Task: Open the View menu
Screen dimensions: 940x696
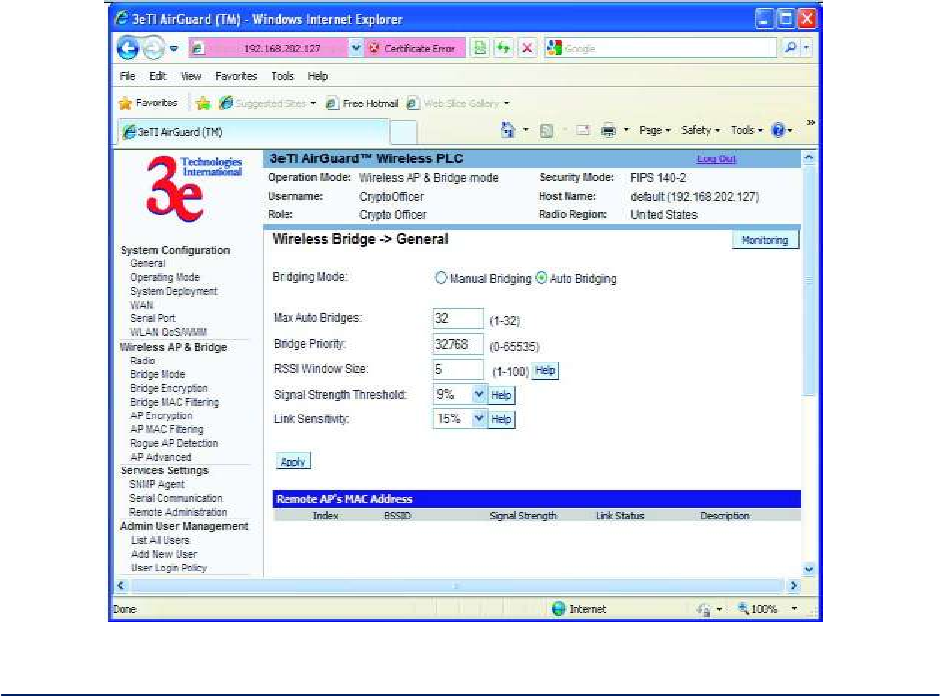Action: tap(191, 76)
